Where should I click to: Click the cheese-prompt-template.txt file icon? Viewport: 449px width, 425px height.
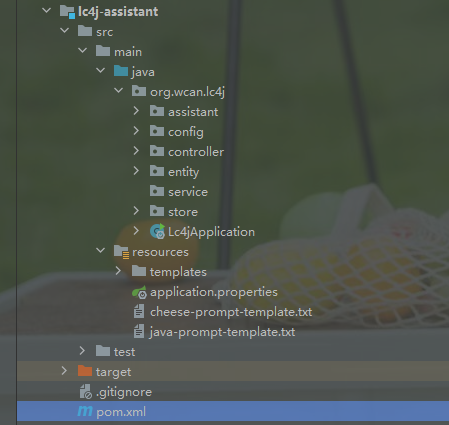[x=139, y=312]
